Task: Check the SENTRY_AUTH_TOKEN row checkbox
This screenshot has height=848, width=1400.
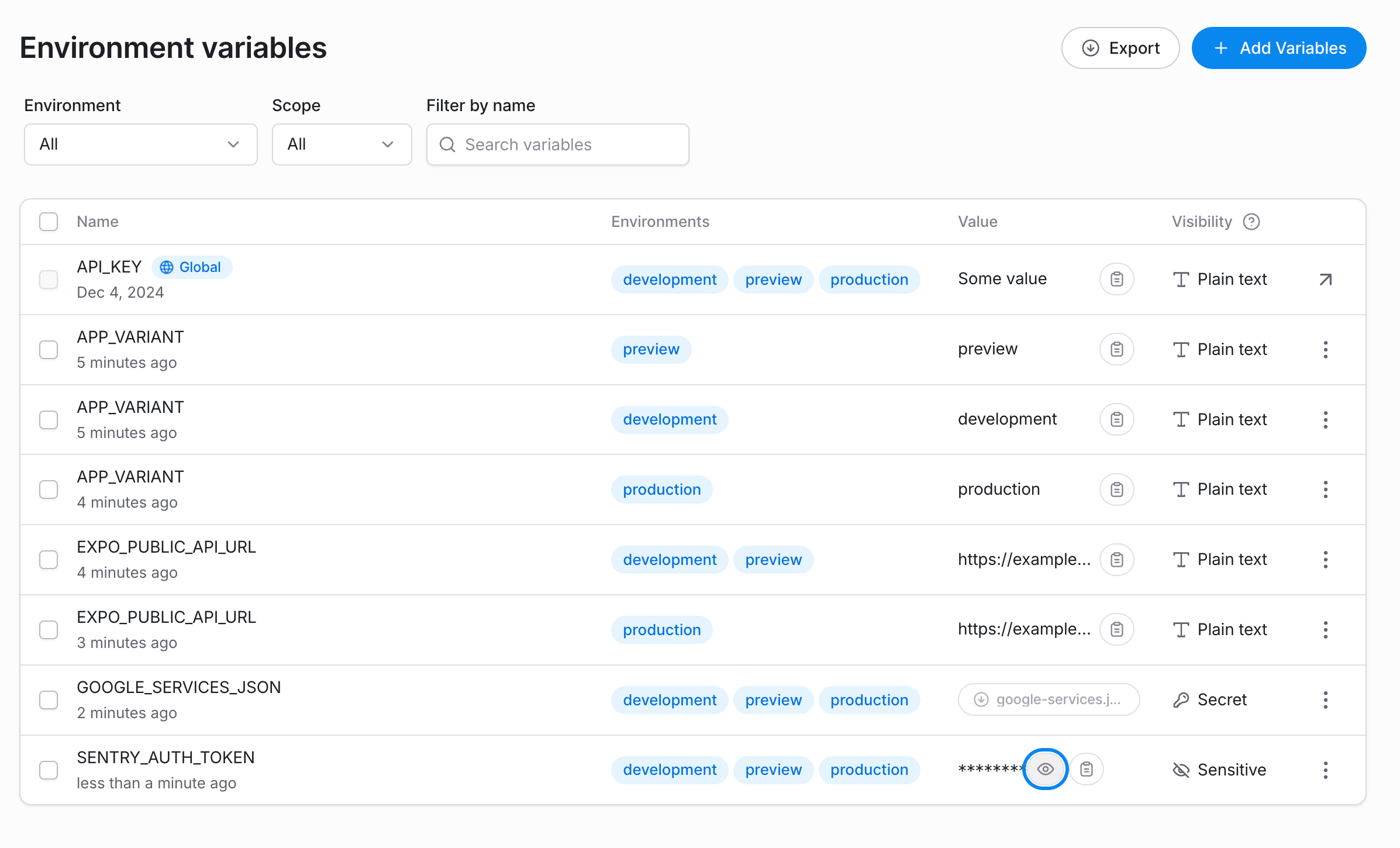Action: coord(49,770)
